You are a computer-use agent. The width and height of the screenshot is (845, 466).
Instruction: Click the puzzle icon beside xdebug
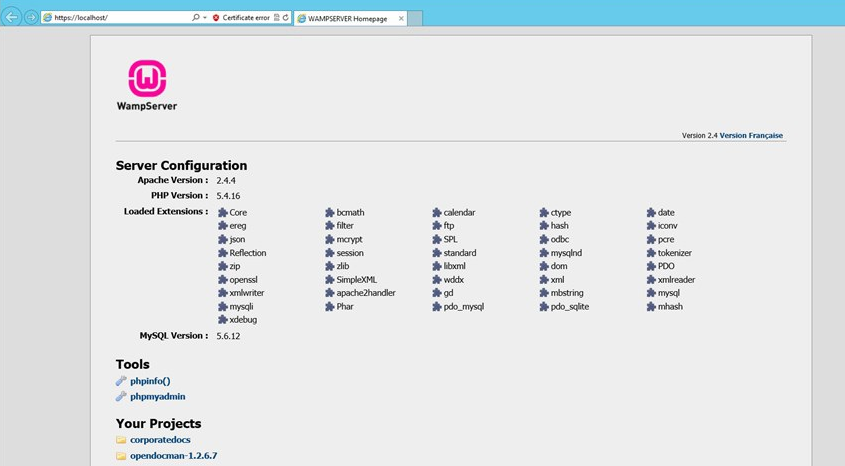pyautogui.click(x=223, y=320)
